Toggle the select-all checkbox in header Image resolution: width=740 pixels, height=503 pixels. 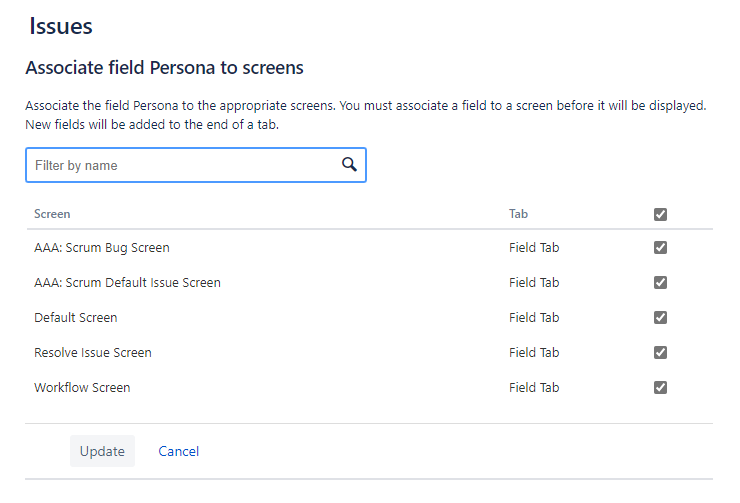[660, 214]
